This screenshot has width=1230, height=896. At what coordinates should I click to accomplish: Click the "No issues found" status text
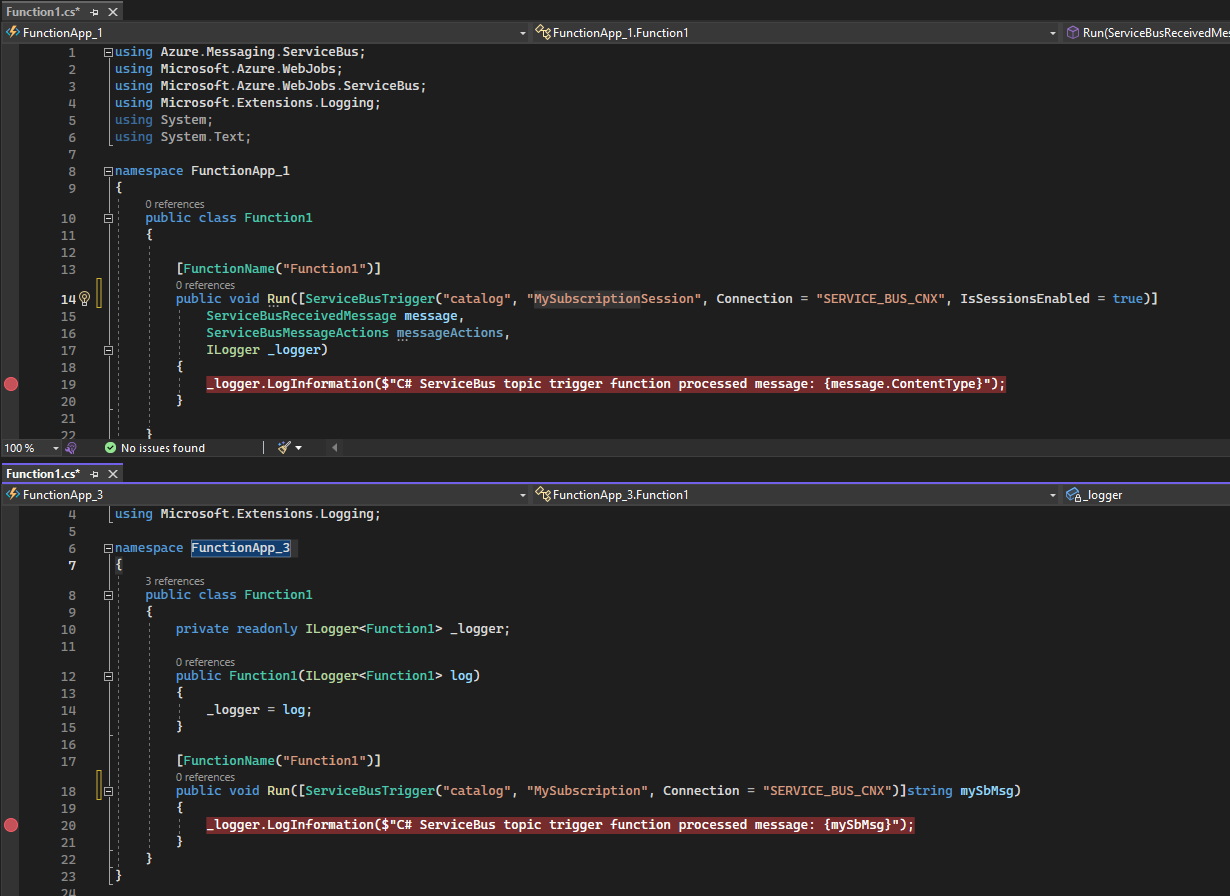(x=162, y=448)
